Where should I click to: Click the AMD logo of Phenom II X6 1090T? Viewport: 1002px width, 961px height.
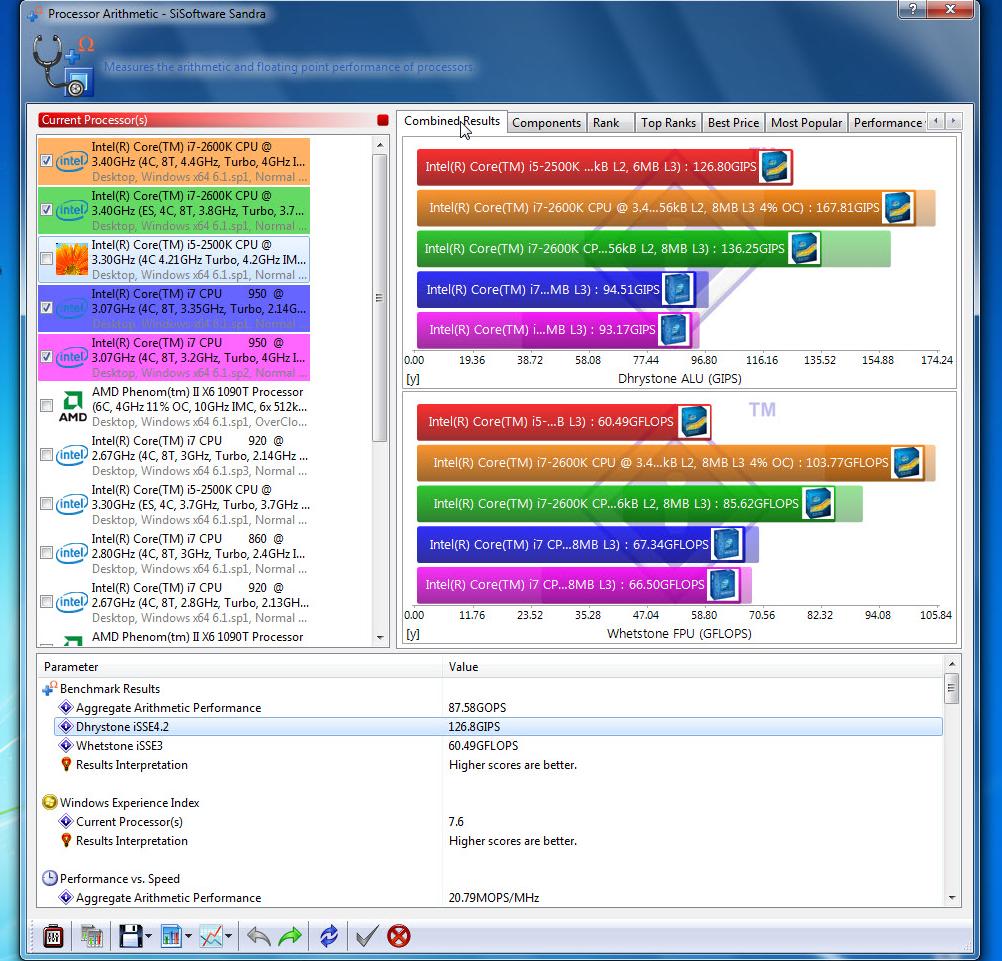pyautogui.click(x=73, y=407)
